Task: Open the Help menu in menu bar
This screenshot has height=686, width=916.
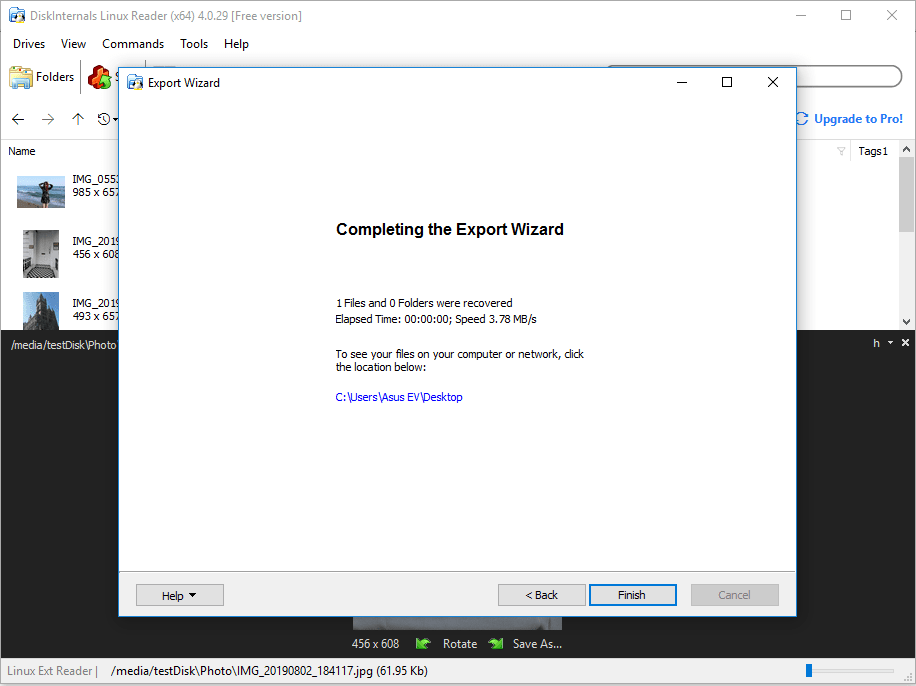Action: coord(237,44)
